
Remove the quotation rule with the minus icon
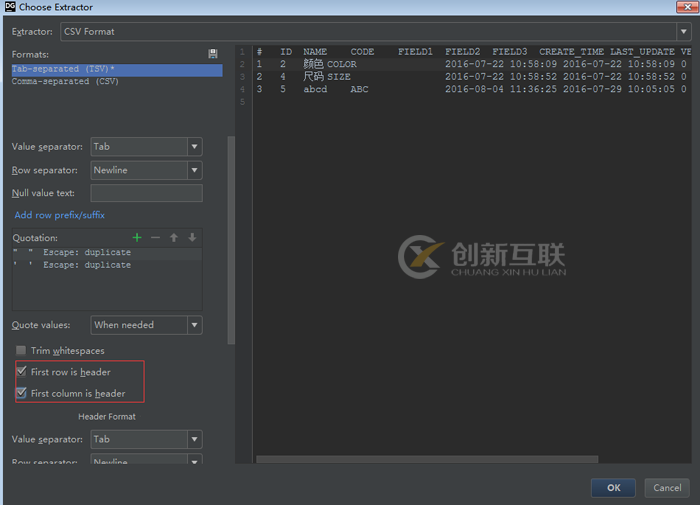coord(155,238)
